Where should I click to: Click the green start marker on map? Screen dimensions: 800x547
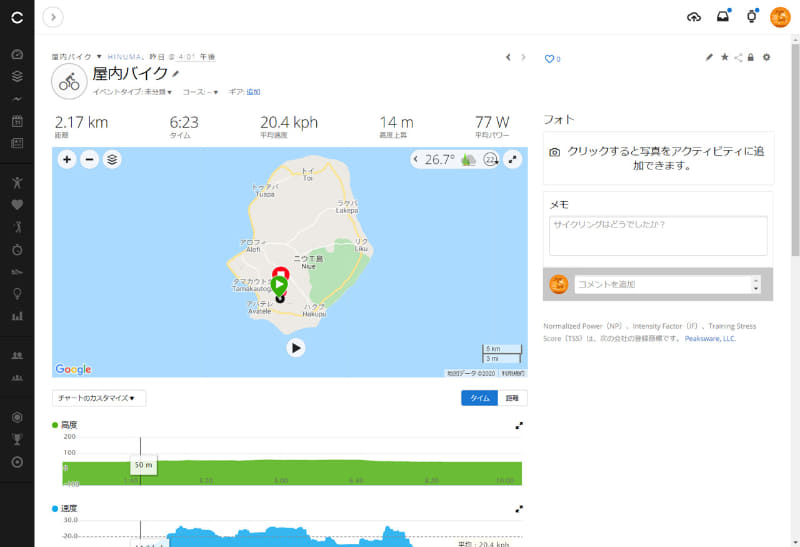(279, 285)
